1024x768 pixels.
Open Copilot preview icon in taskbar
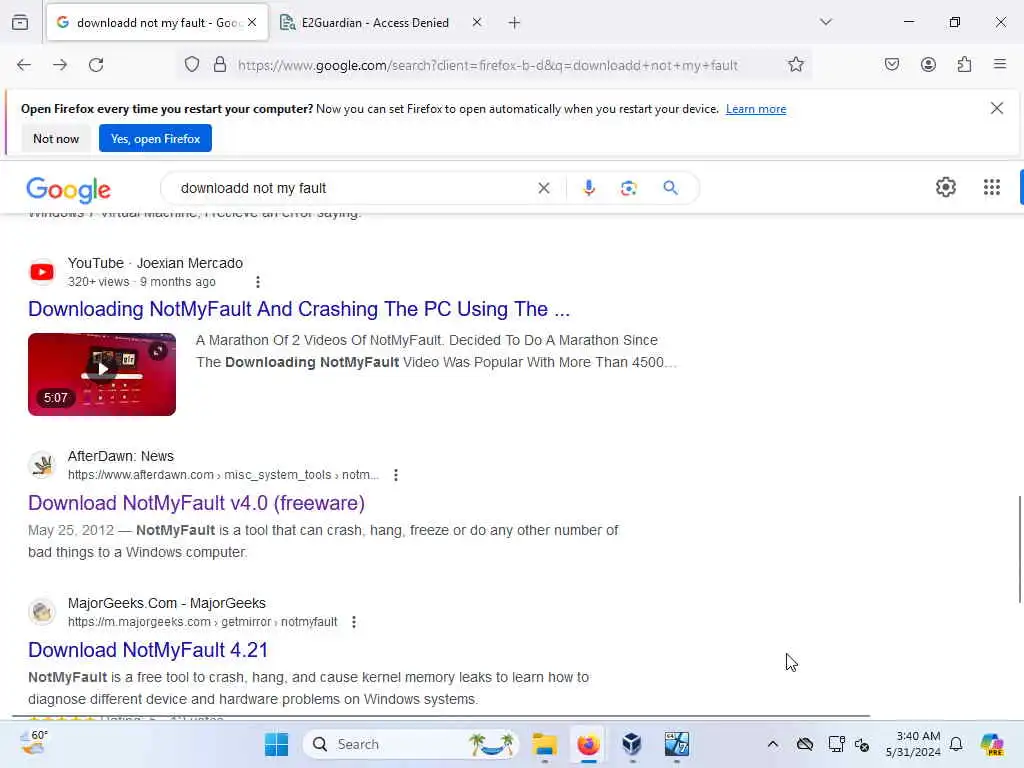coord(992,744)
